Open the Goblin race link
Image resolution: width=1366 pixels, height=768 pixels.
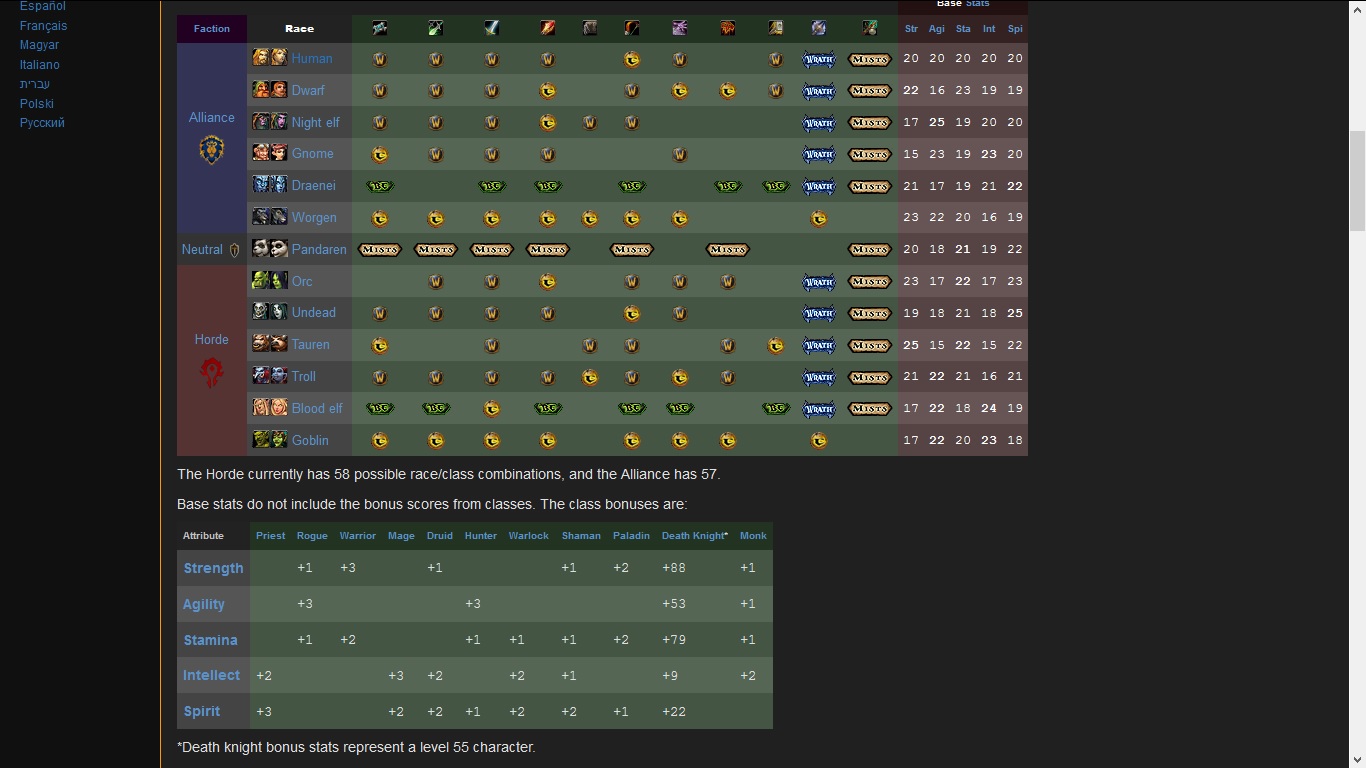point(310,440)
